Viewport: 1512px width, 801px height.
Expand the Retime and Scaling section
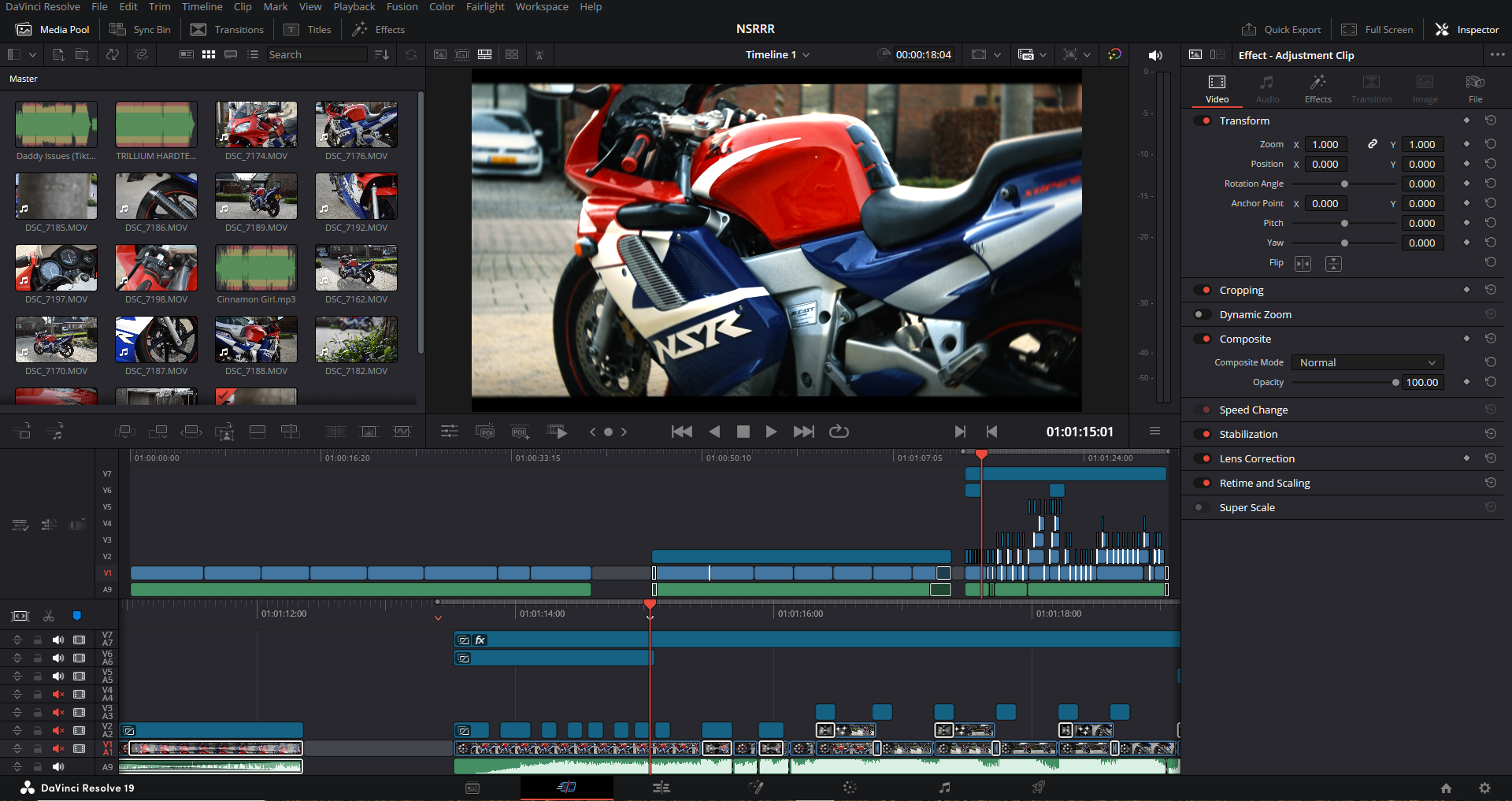(1265, 483)
